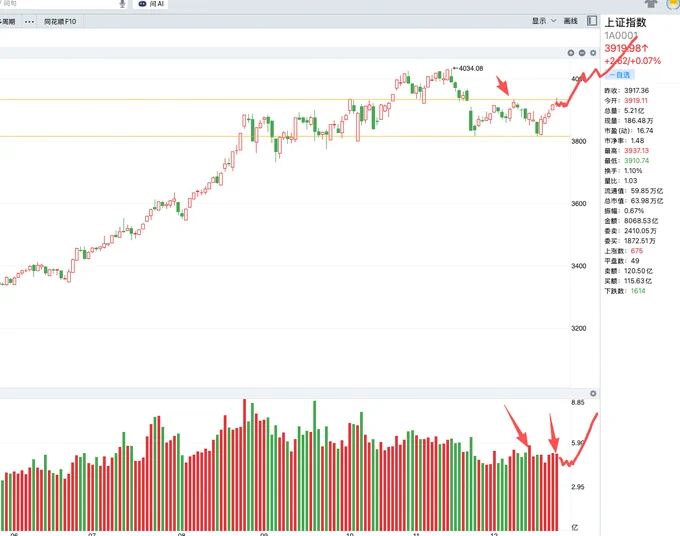Click the 今开 3919.11 row

pos(626,101)
